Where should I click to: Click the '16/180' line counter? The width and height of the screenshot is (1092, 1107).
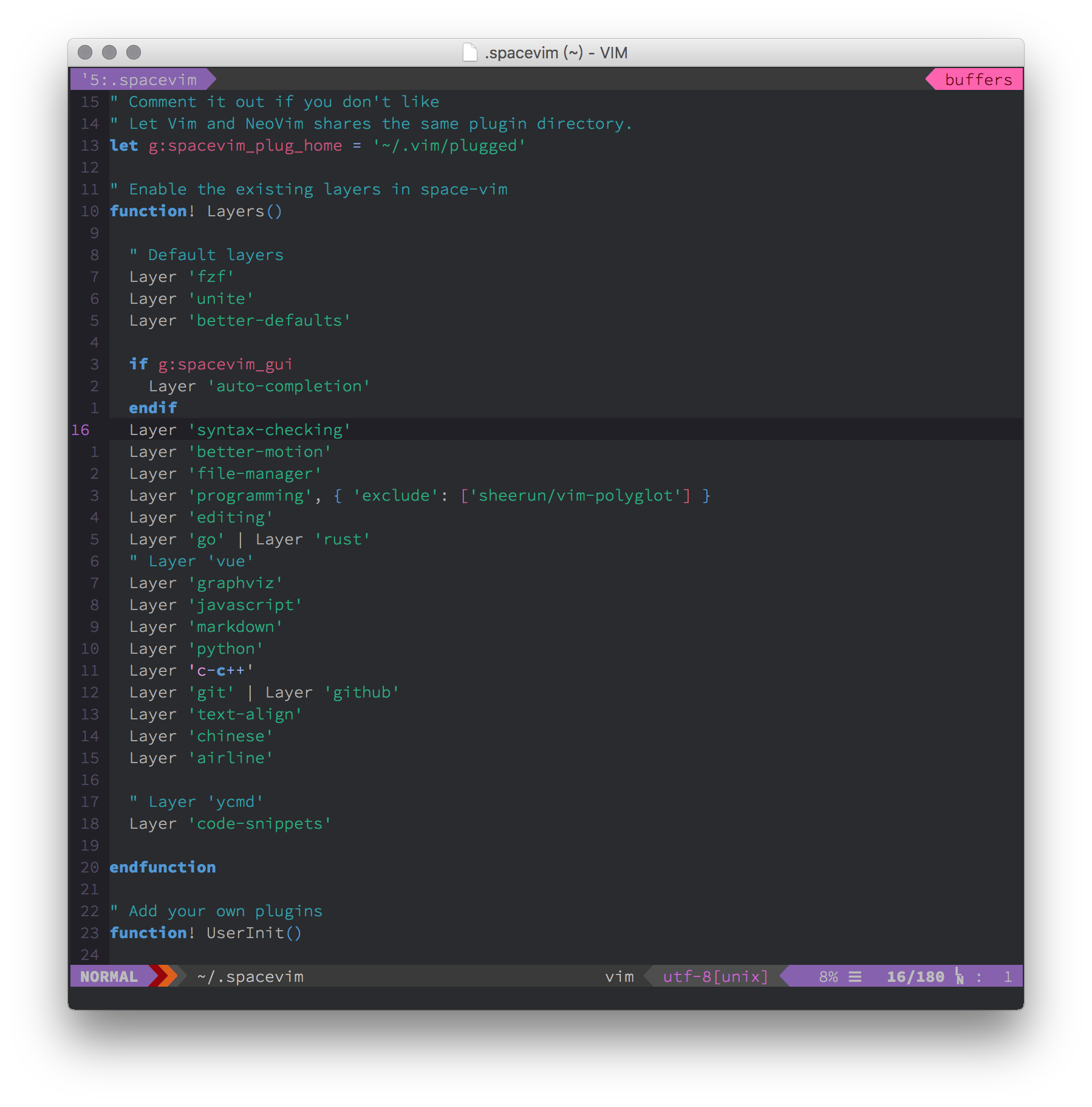tap(915, 976)
